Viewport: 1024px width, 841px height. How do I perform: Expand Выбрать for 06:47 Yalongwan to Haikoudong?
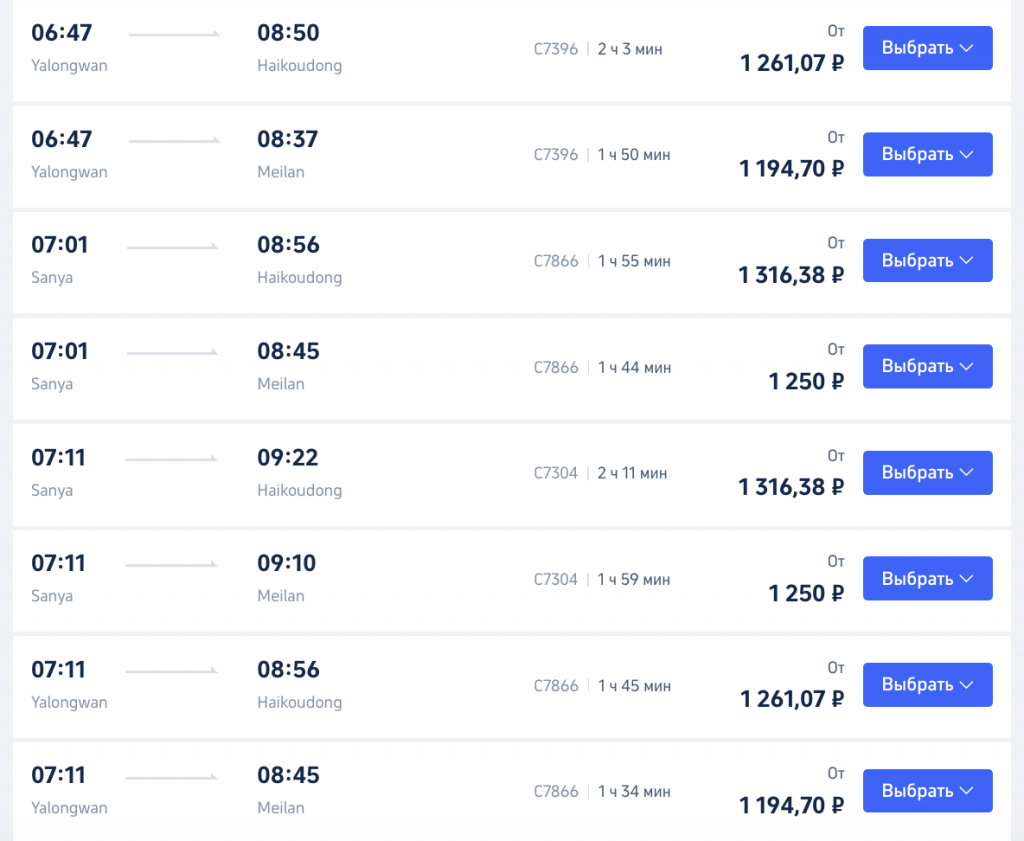927,48
